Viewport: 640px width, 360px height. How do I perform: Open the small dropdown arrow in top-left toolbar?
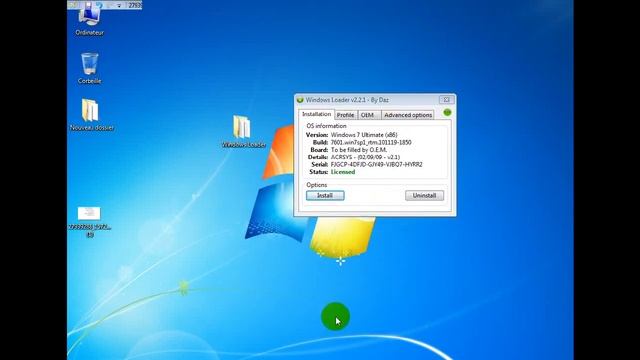[x=119, y=5]
